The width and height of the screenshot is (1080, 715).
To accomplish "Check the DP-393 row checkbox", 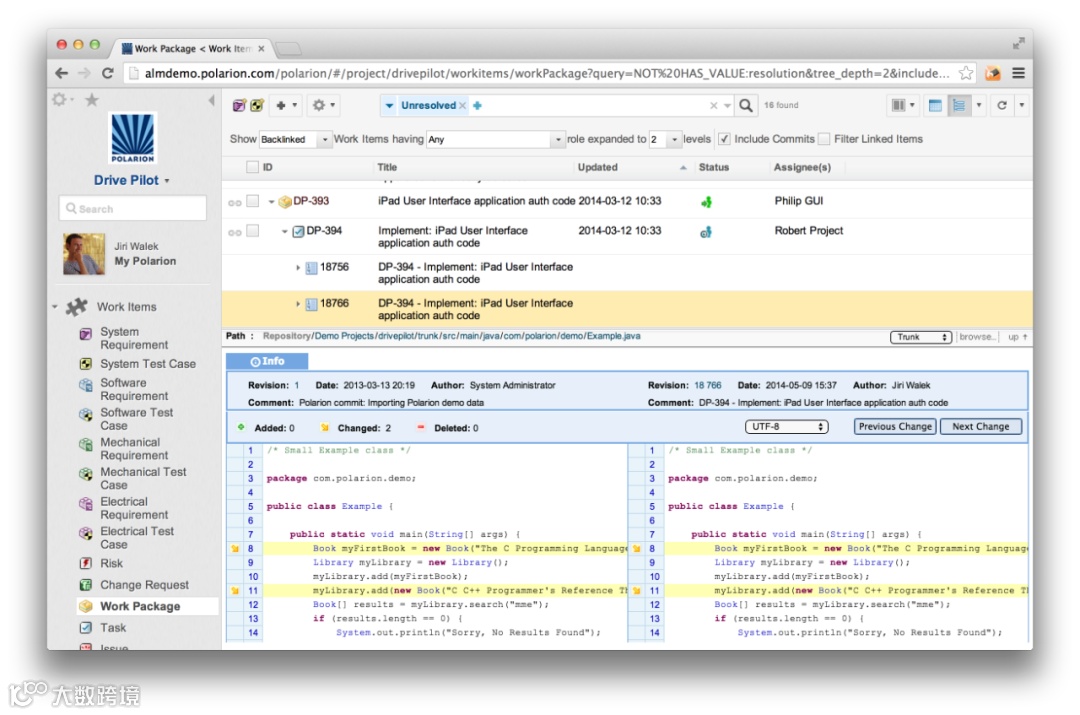I will click(x=253, y=201).
